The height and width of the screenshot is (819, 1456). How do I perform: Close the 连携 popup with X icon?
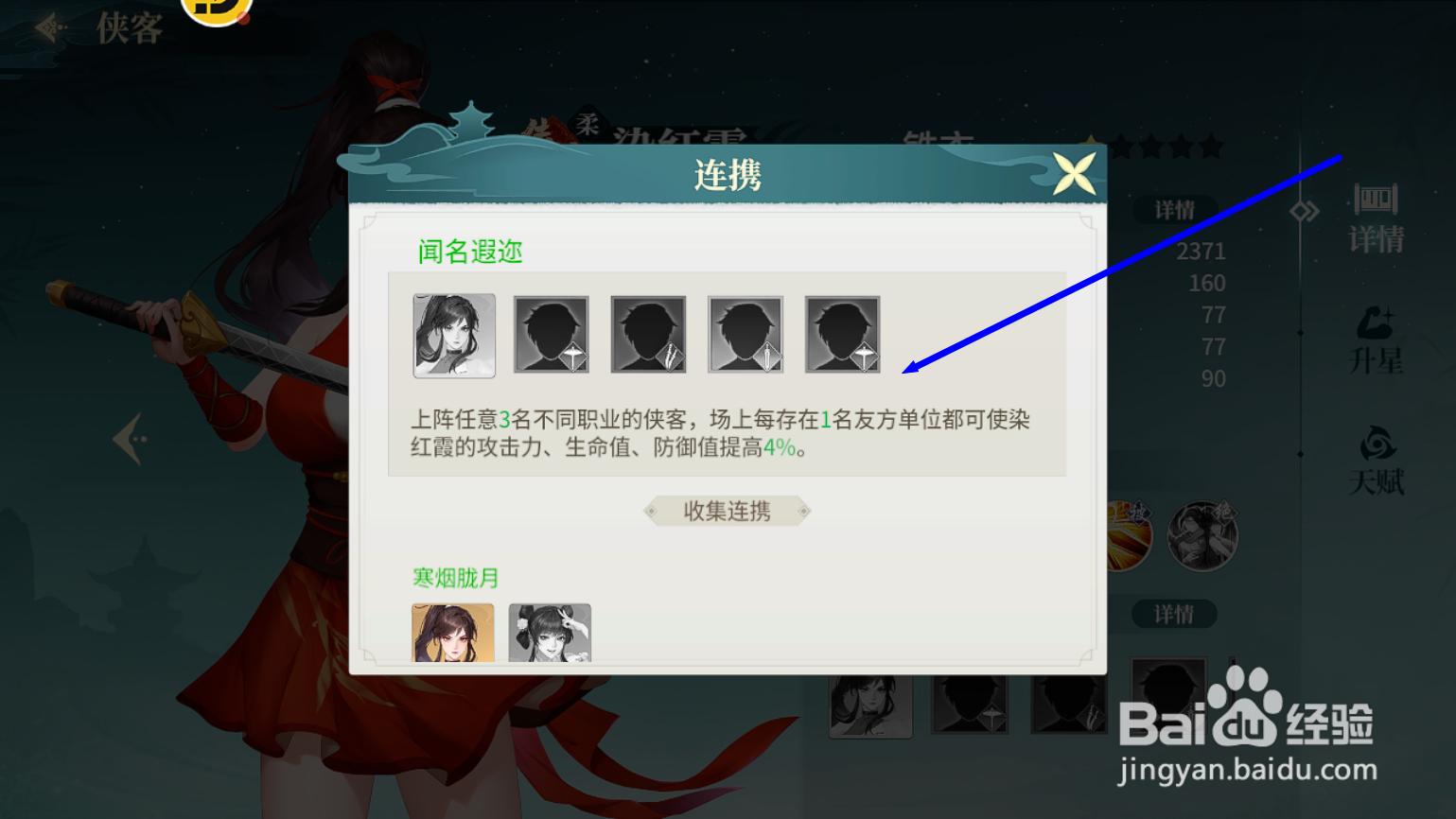(x=1074, y=173)
